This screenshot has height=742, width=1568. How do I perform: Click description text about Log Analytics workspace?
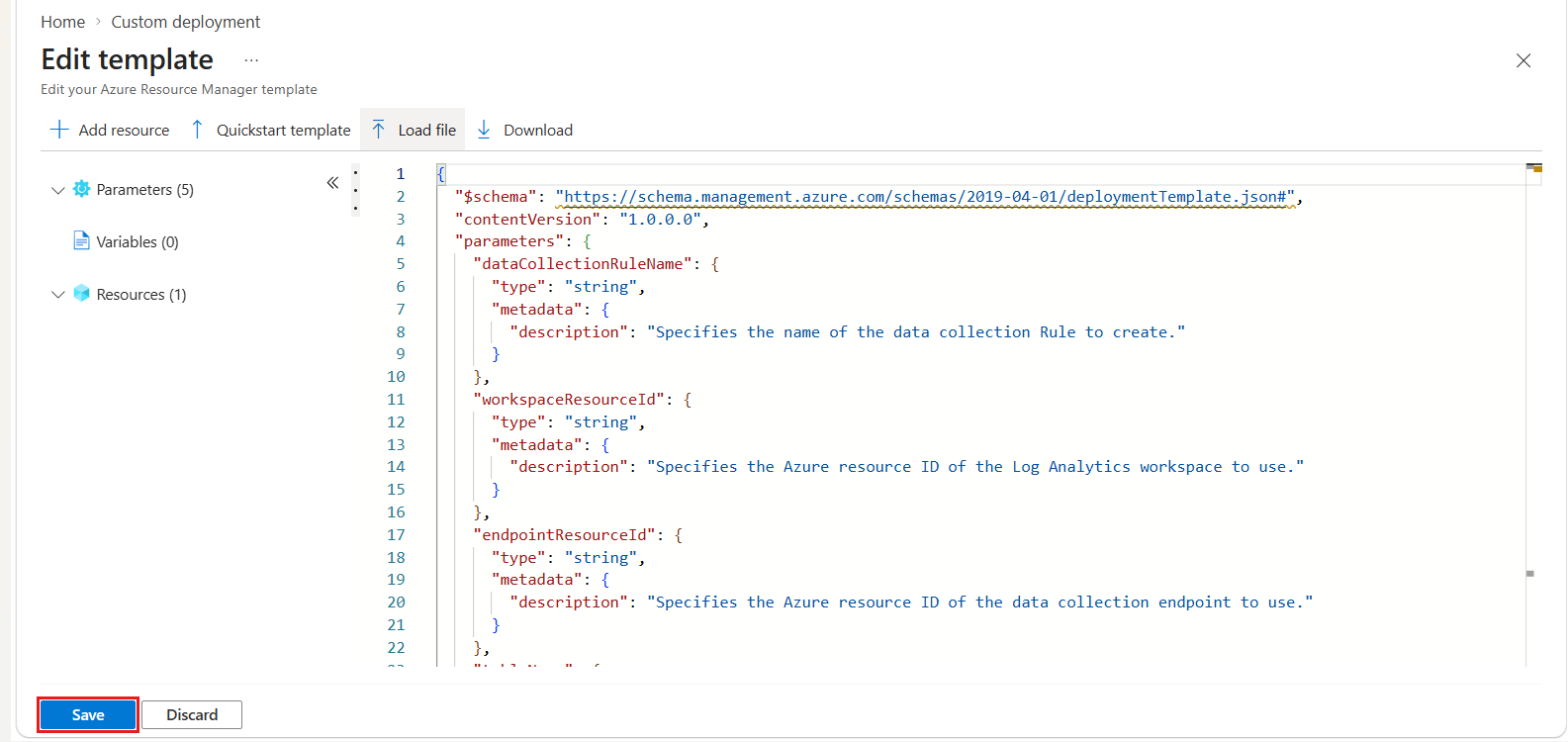point(975,467)
